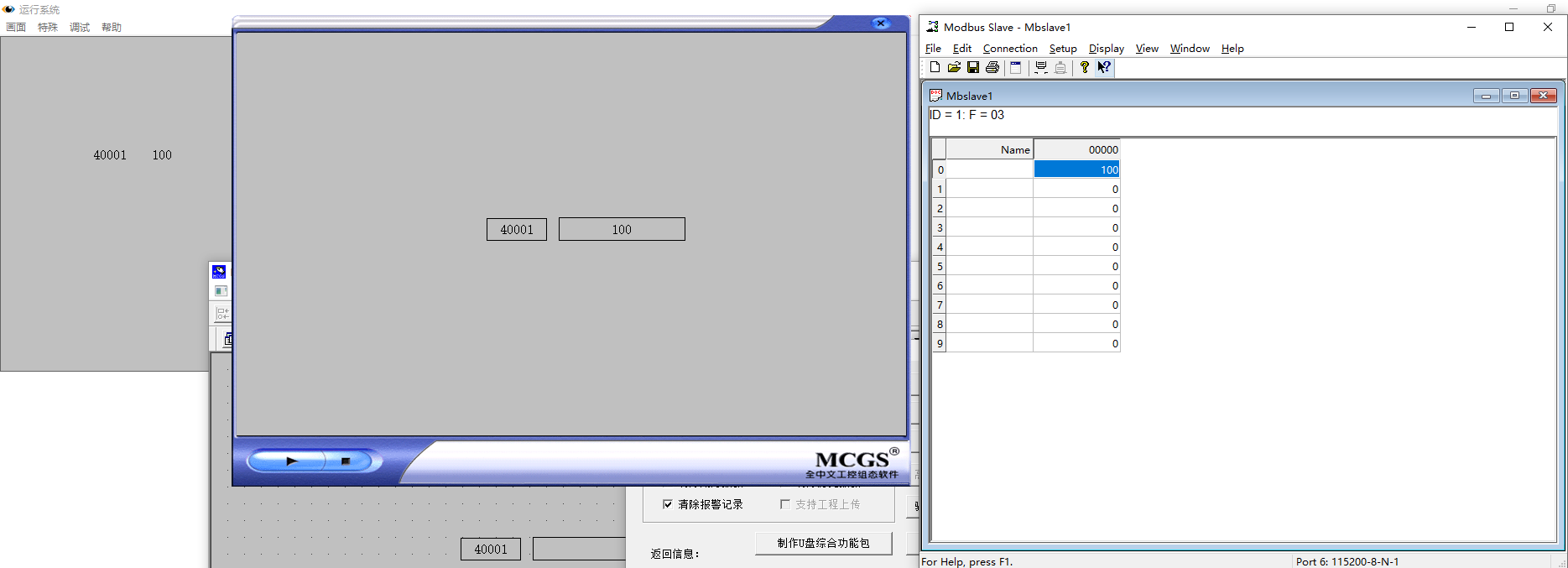Select row header 5 in register table
Viewport: 1568px width, 568px height.
(x=940, y=267)
